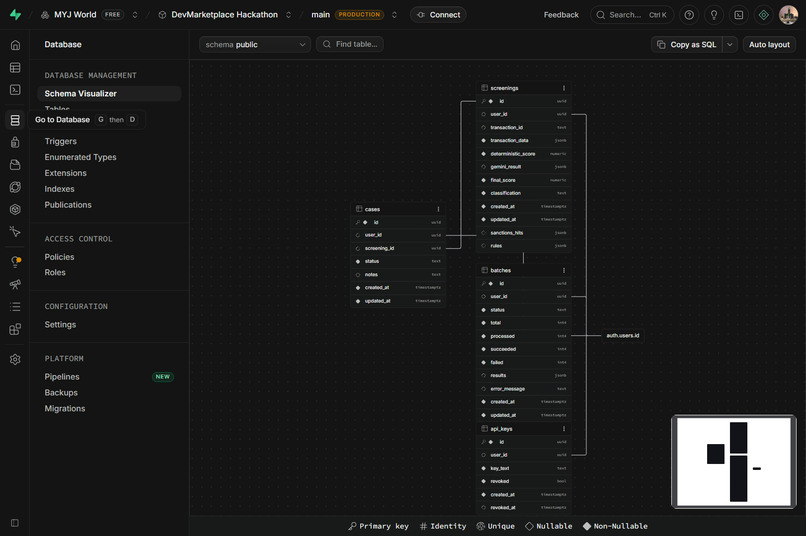Click error_message column in batches
The height and width of the screenshot is (536, 806).
523,389
